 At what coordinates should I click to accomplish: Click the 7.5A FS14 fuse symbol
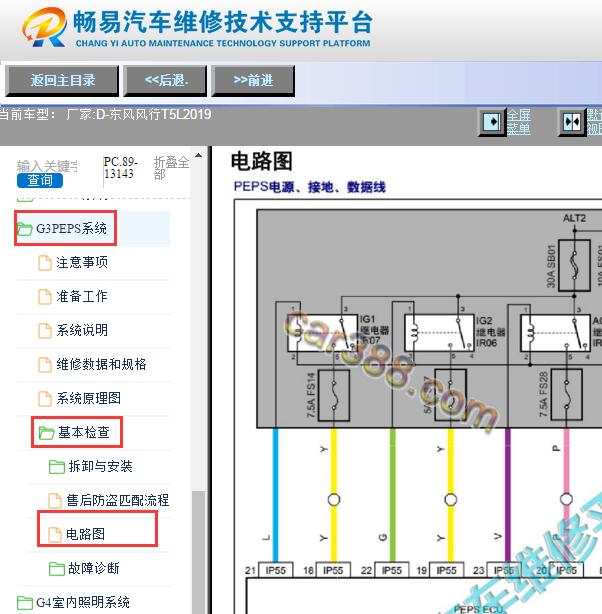[x=334, y=395]
